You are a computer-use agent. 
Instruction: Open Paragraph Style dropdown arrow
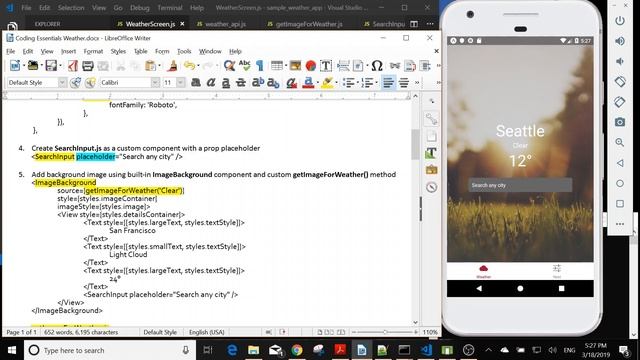(62, 83)
